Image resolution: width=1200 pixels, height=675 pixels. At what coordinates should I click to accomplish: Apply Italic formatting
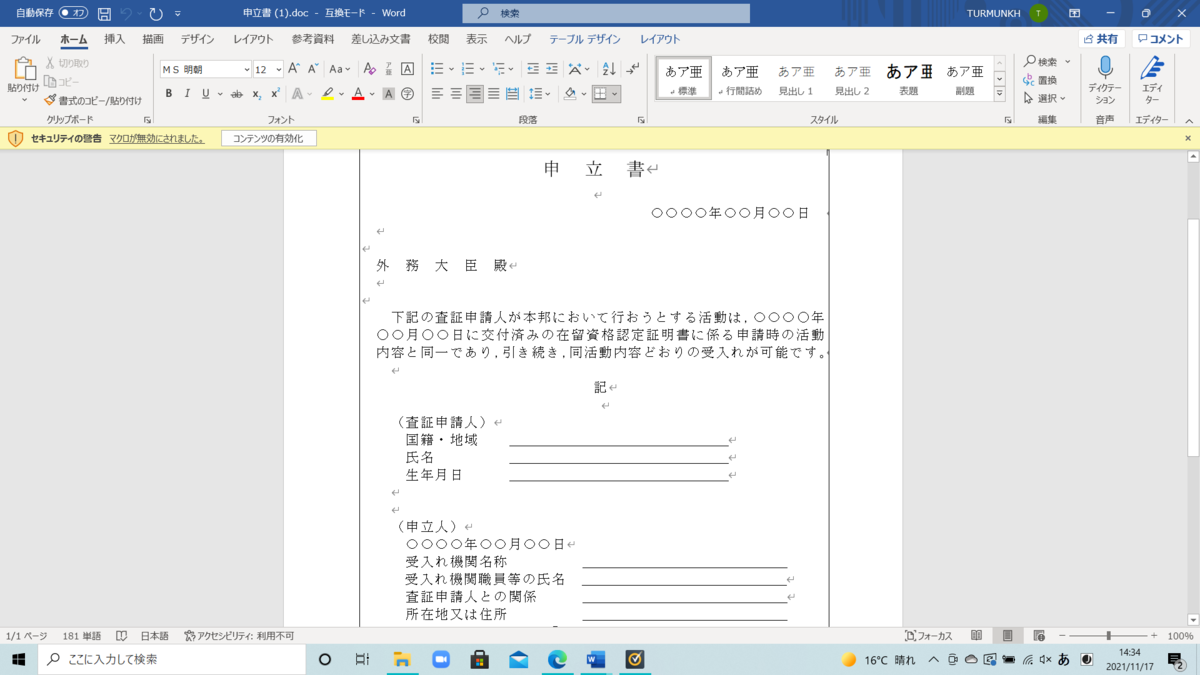point(187,94)
